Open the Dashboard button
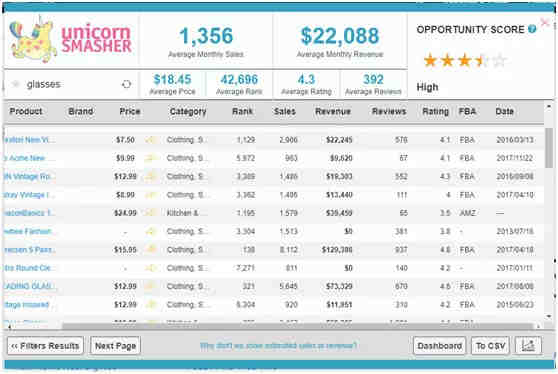 439,346
